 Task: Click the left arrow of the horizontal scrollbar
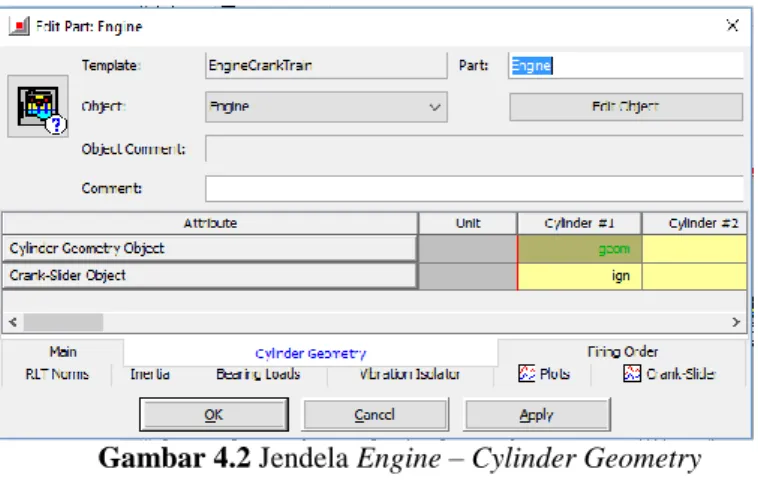click(x=13, y=322)
